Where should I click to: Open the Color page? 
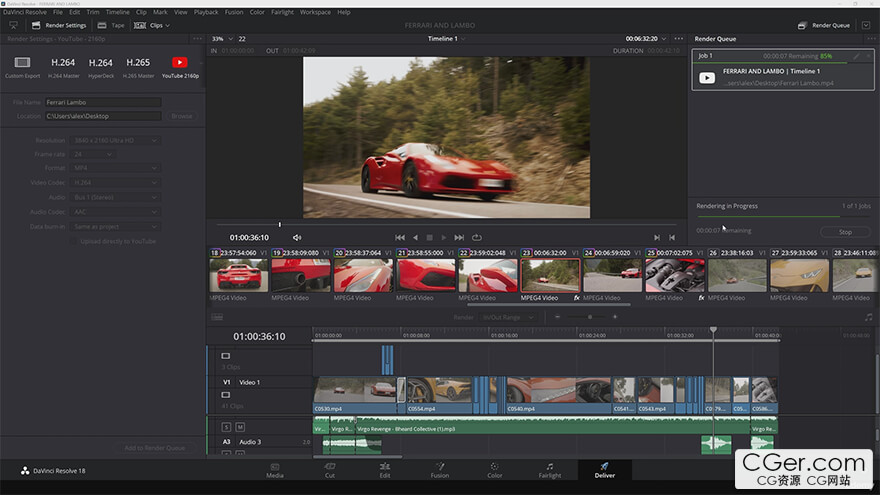tap(494, 470)
